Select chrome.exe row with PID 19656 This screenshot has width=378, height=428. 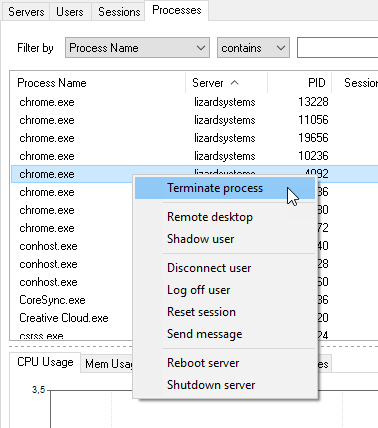coord(194,138)
